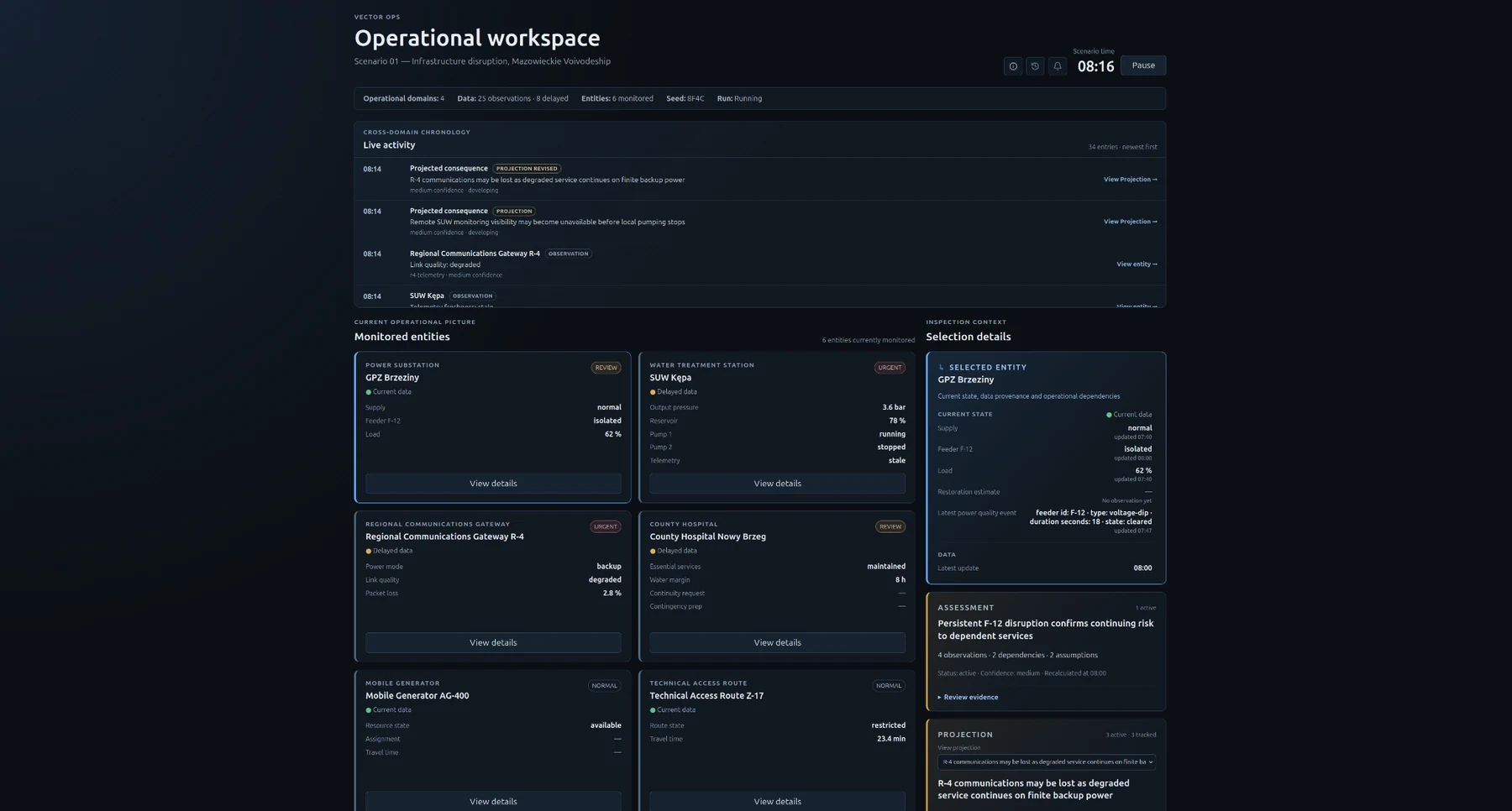
Task: Click 'Persistent F-12 disruption confirms continuing risk' assessment heading
Action: [1045, 630]
